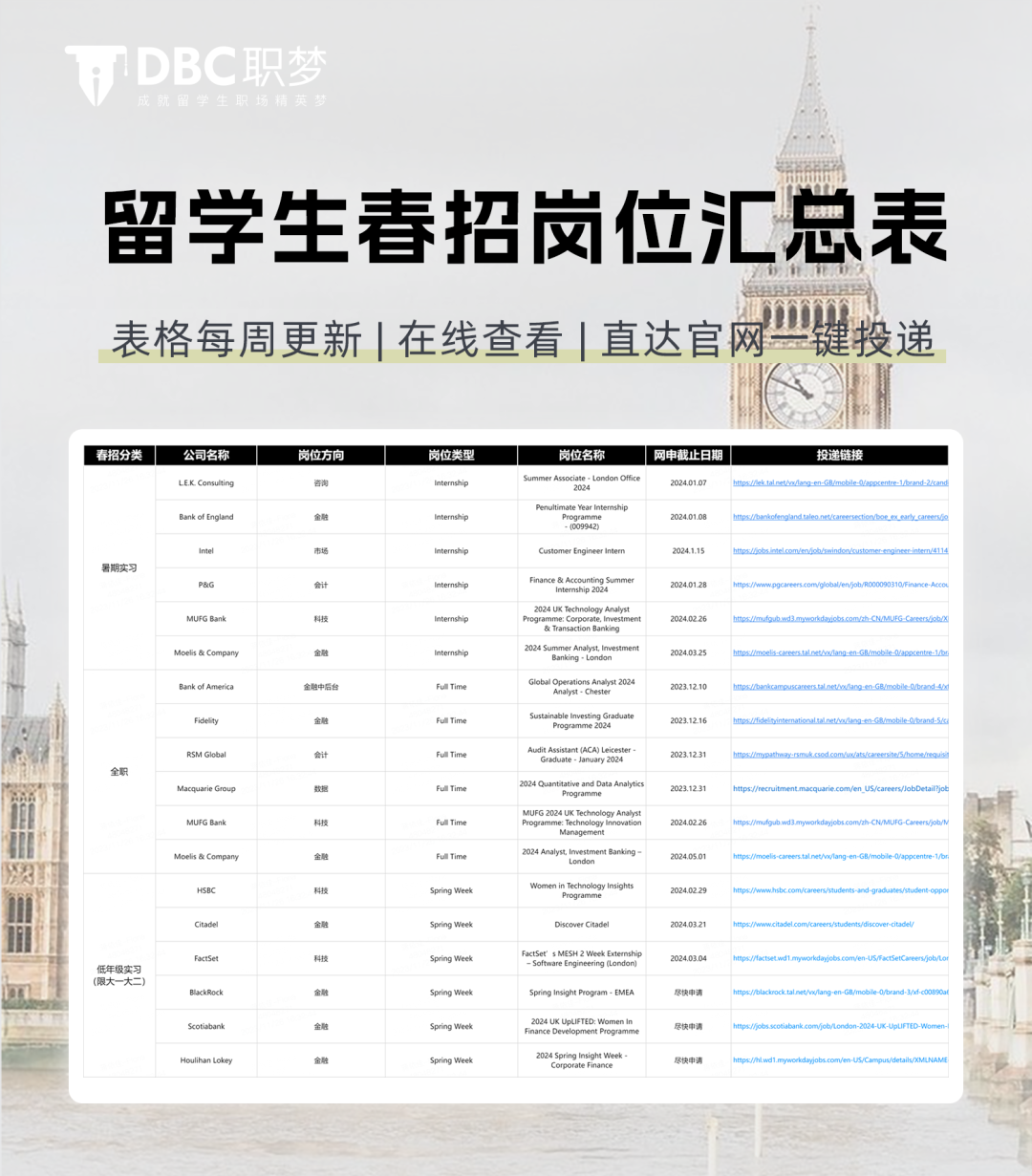Viewport: 1032px width, 1176px height.
Task: Select the 岗位类型 column header
Action: point(451,456)
